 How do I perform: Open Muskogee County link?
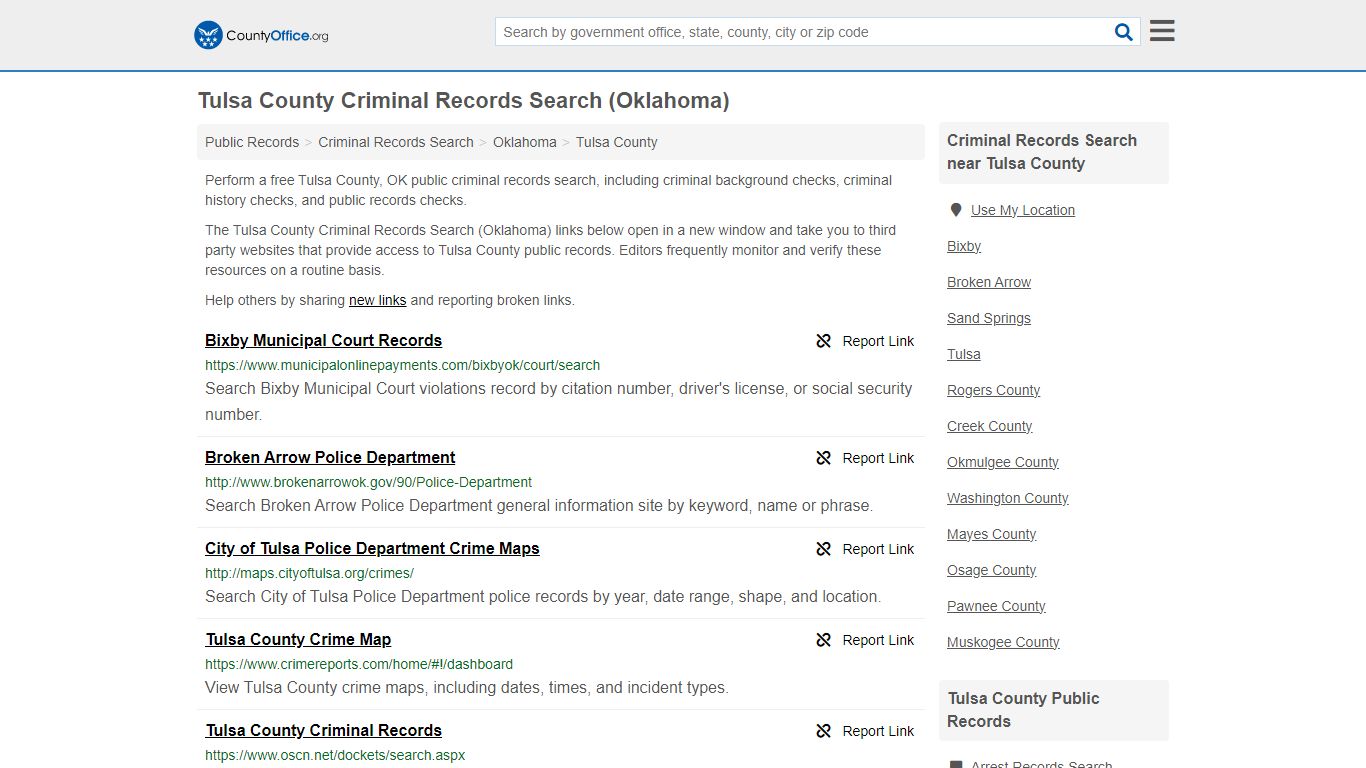click(x=1003, y=642)
